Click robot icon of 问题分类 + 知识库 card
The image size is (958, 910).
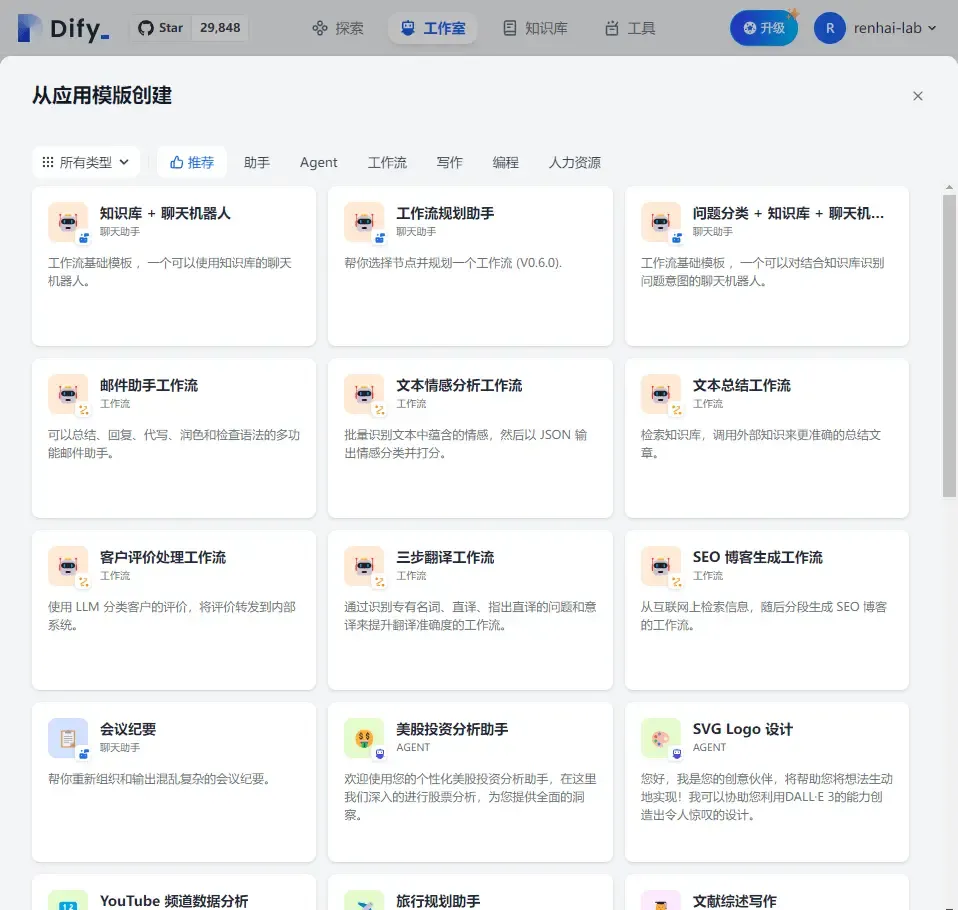click(660, 222)
